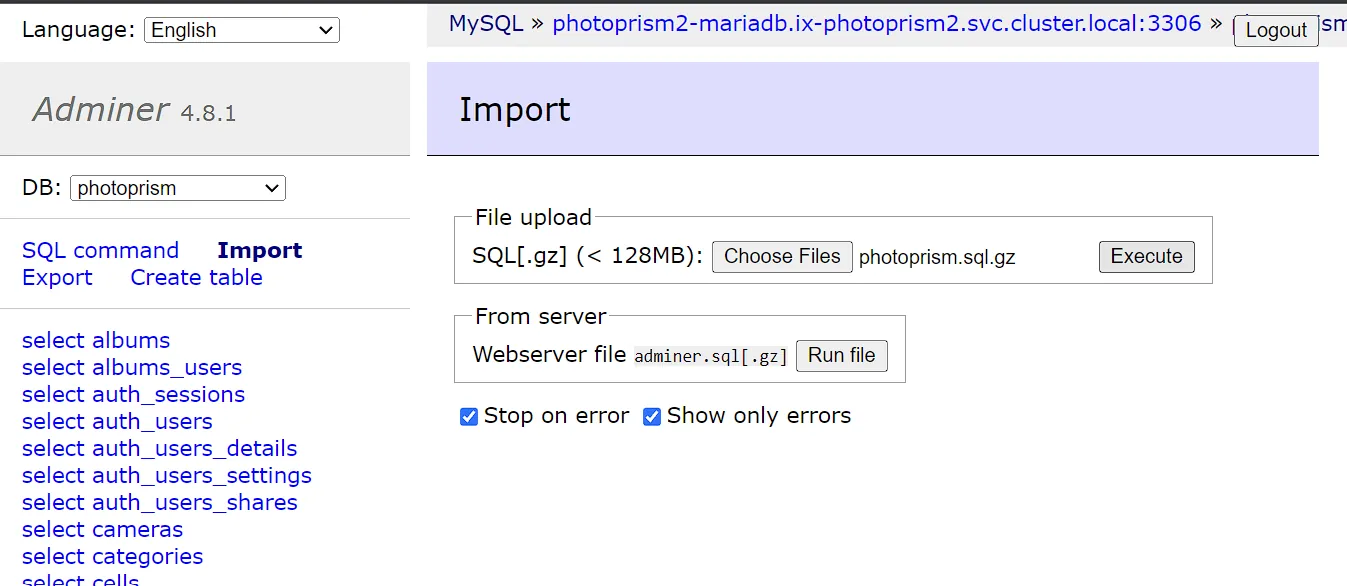
Task: Open the auth_sessions table
Action: coord(133,394)
